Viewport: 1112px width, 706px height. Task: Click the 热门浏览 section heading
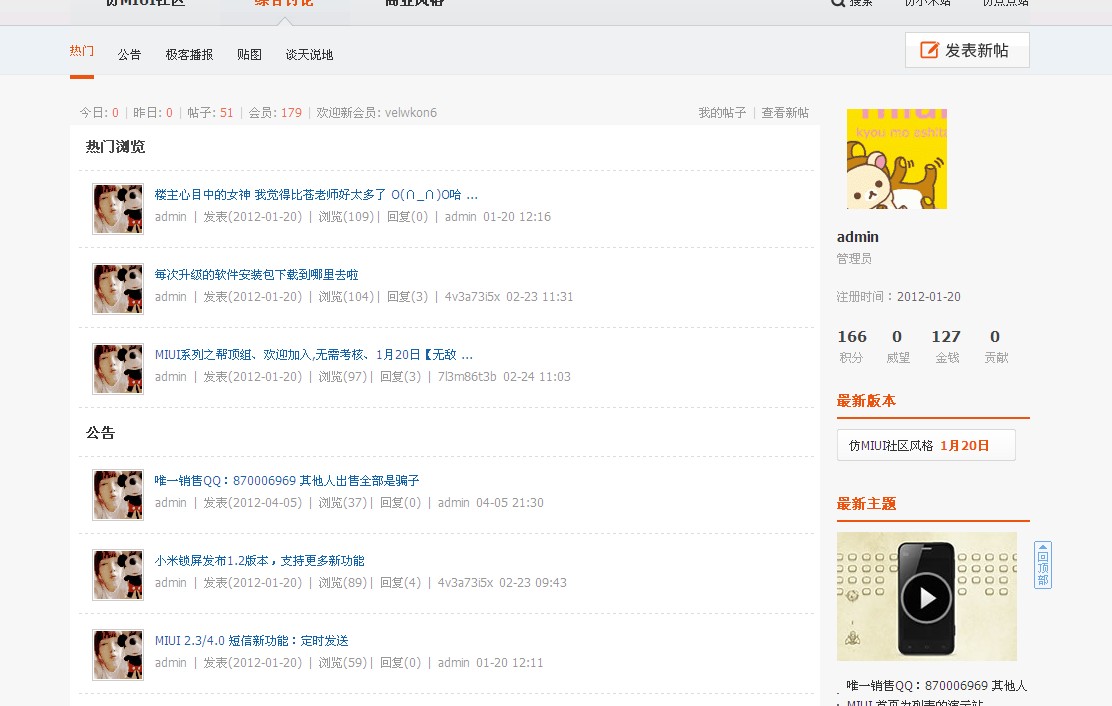coord(116,147)
